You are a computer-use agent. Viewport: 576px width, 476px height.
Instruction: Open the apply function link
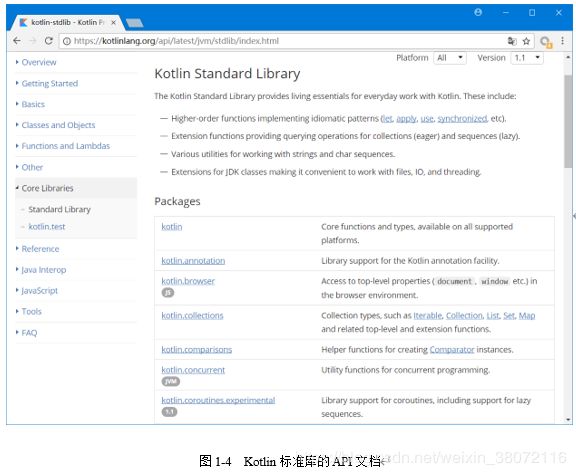coord(406,119)
